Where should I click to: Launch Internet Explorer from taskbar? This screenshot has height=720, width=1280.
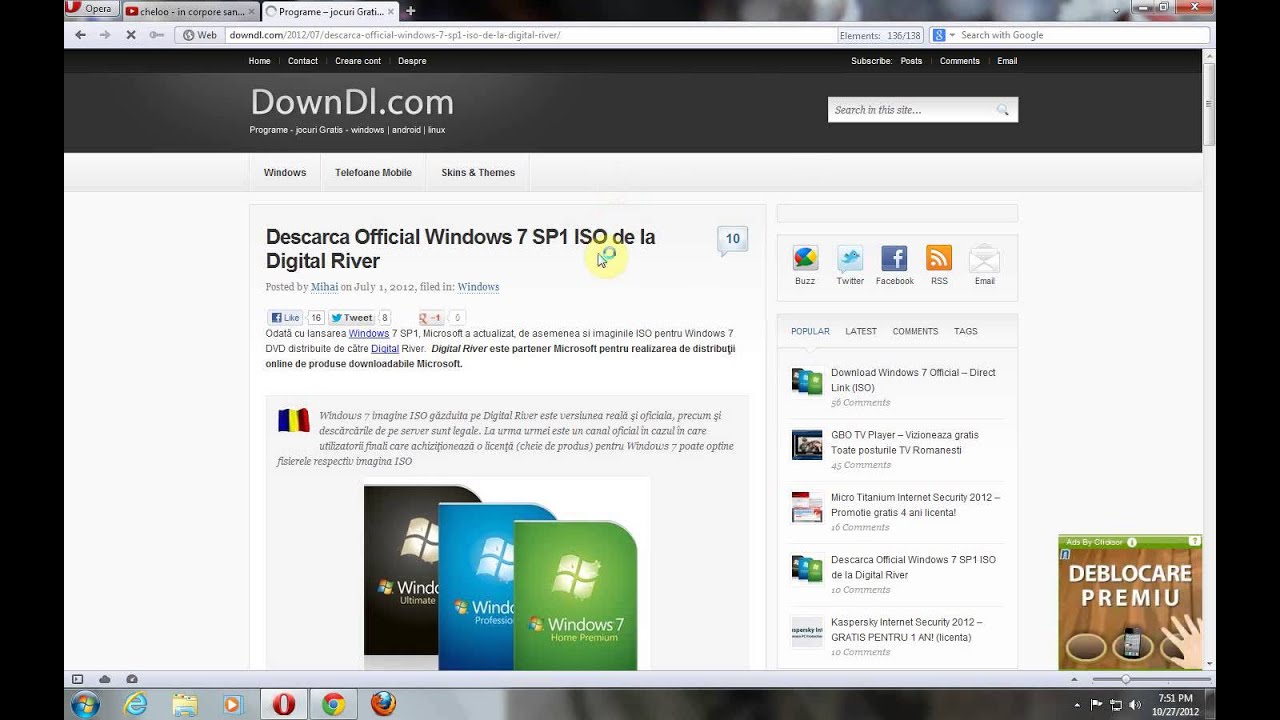pos(136,704)
